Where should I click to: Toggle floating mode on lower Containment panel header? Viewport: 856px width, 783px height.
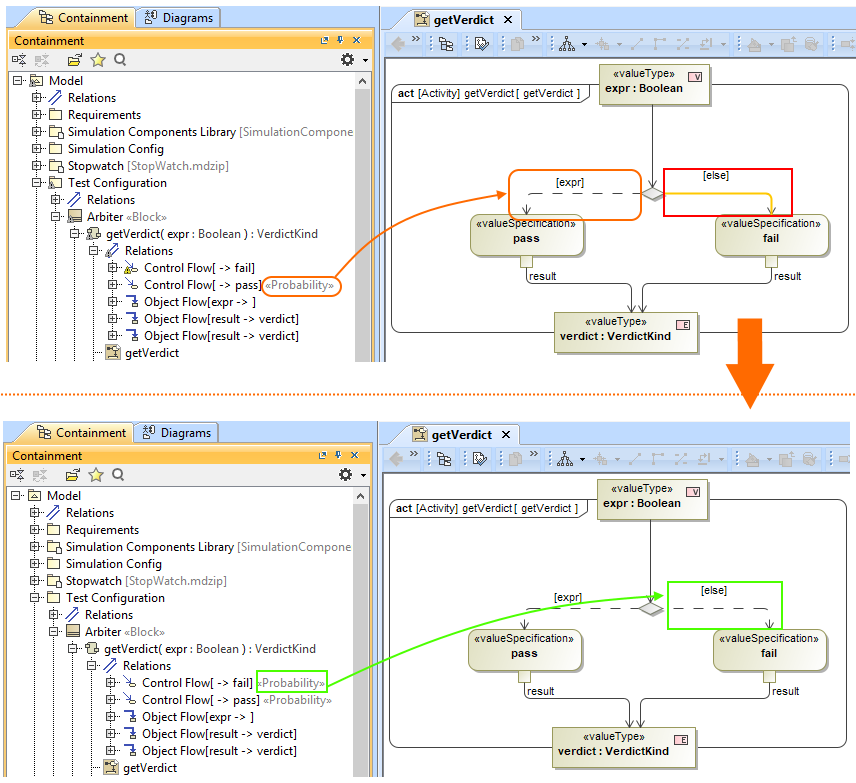(x=322, y=456)
